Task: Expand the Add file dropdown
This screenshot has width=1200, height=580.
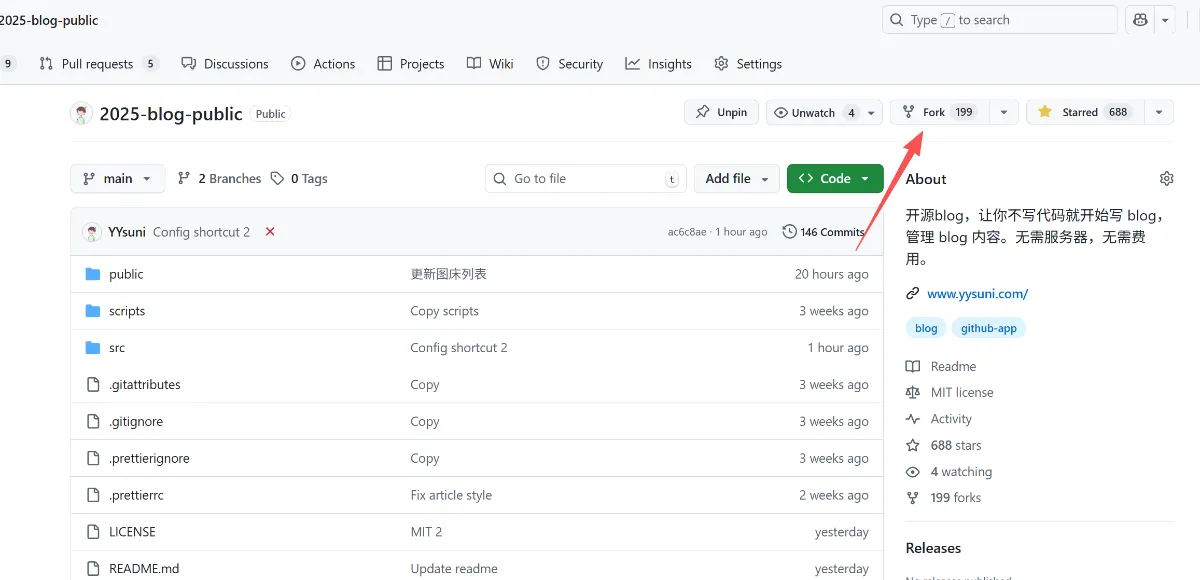Action: click(737, 179)
